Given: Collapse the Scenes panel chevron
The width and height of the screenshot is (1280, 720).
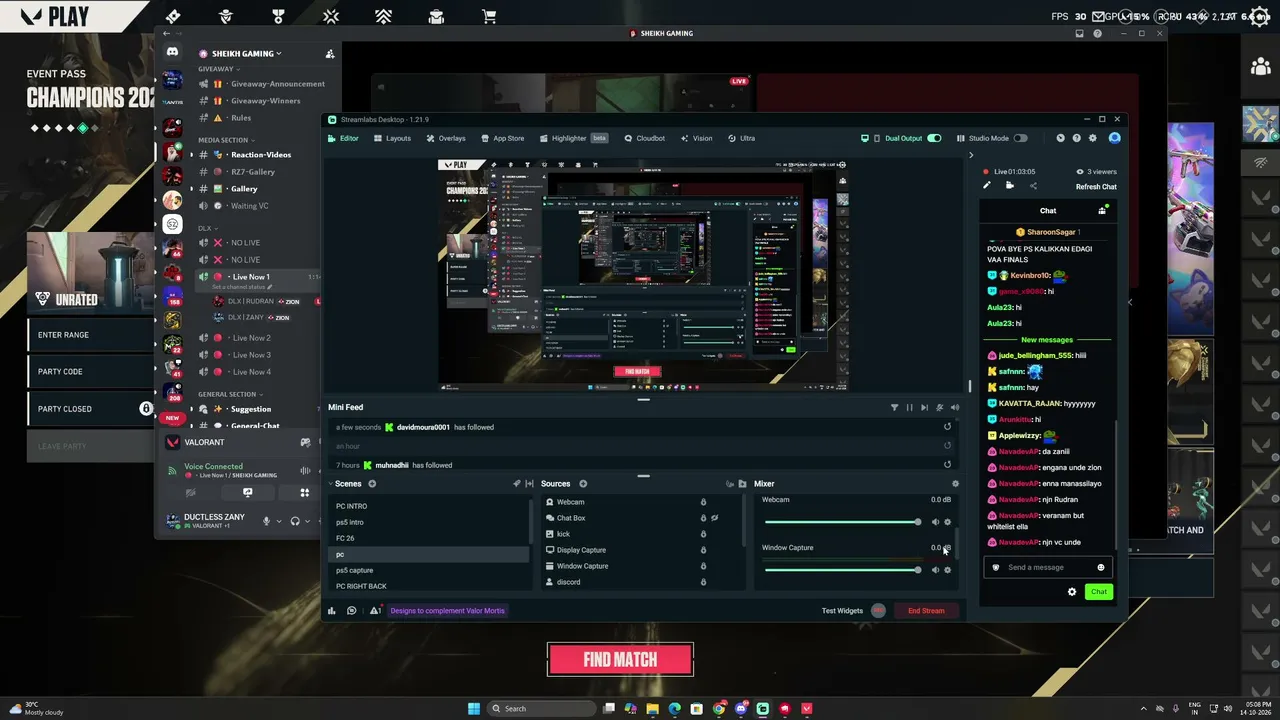Looking at the screenshot, I should point(331,484).
